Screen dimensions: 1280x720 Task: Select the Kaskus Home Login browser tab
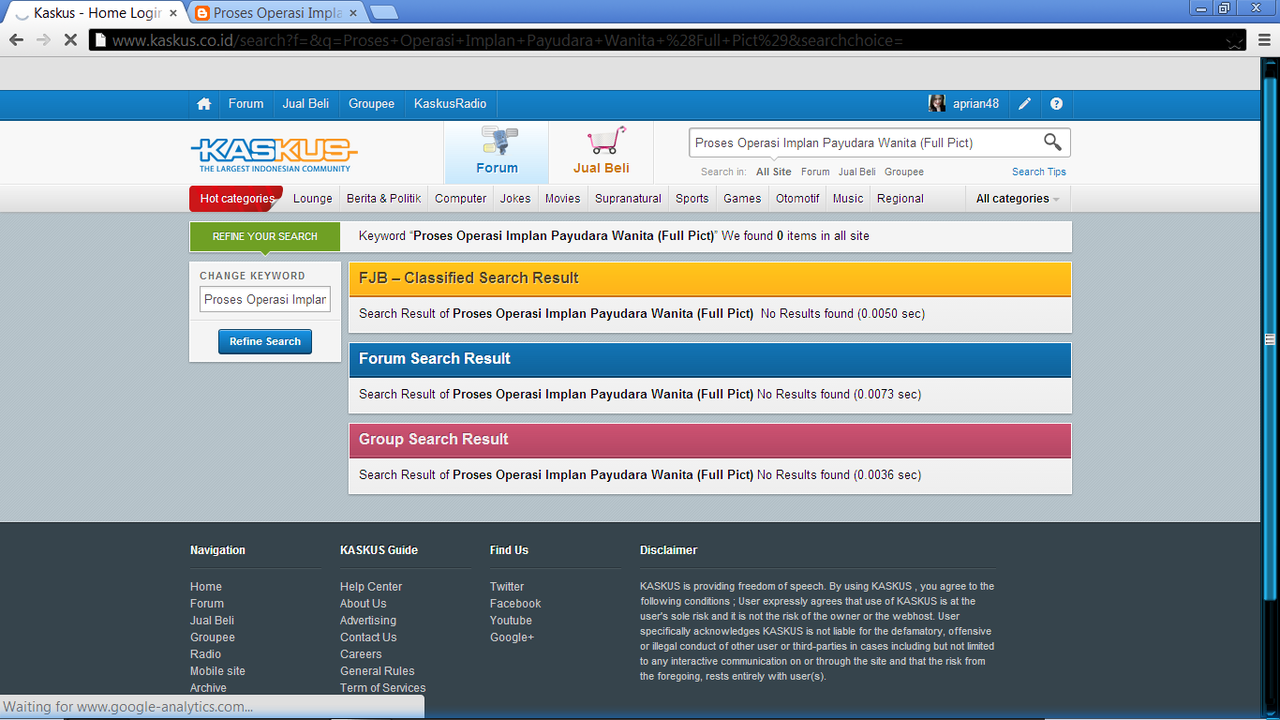pos(95,13)
